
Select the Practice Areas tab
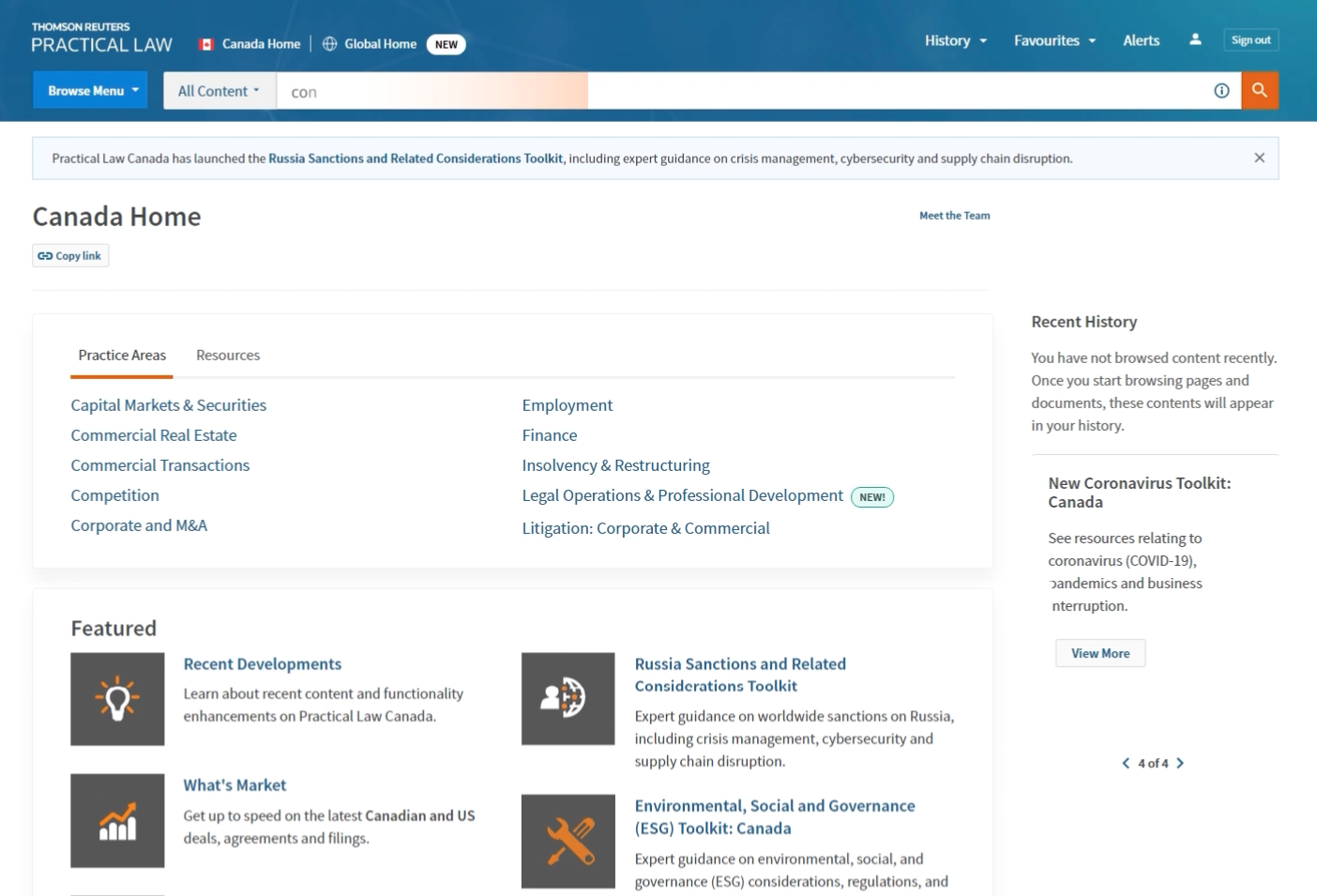pyautogui.click(x=122, y=356)
